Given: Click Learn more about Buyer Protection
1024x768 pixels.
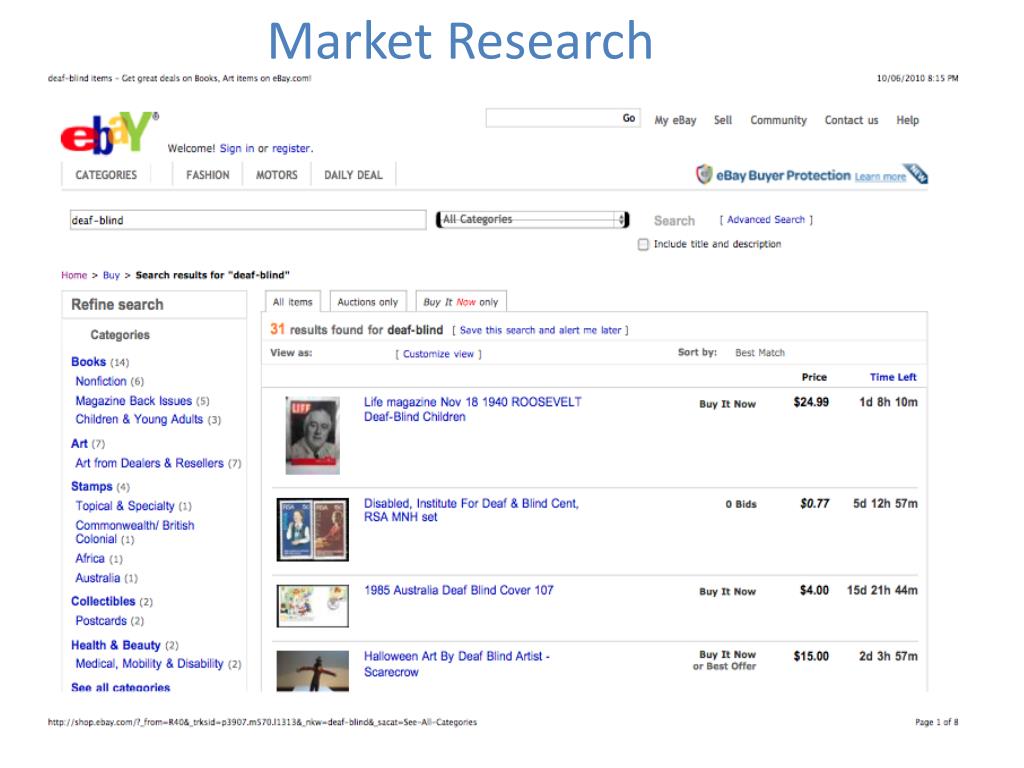Looking at the screenshot, I should point(880,177).
